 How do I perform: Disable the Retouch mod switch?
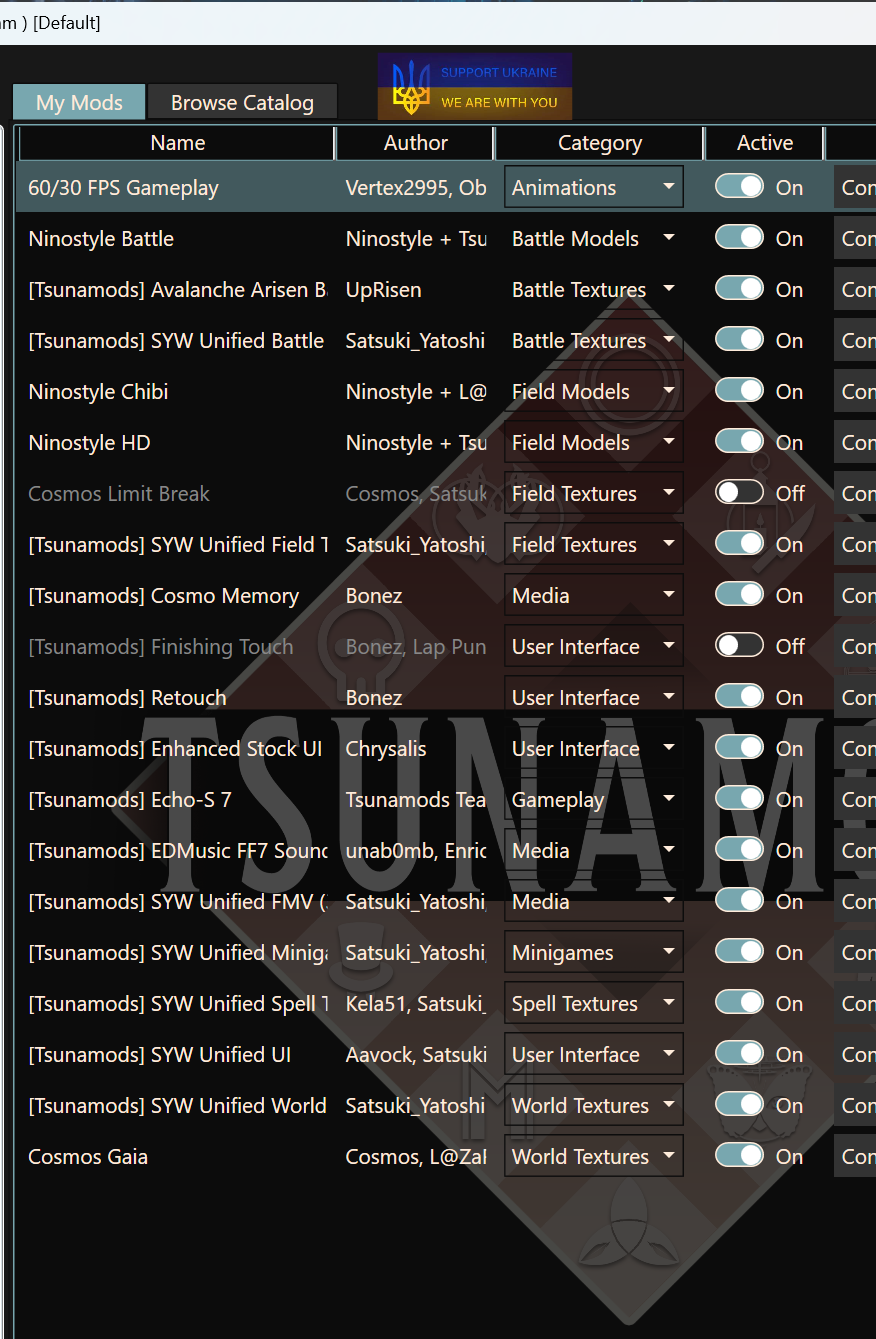click(x=740, y=697)
